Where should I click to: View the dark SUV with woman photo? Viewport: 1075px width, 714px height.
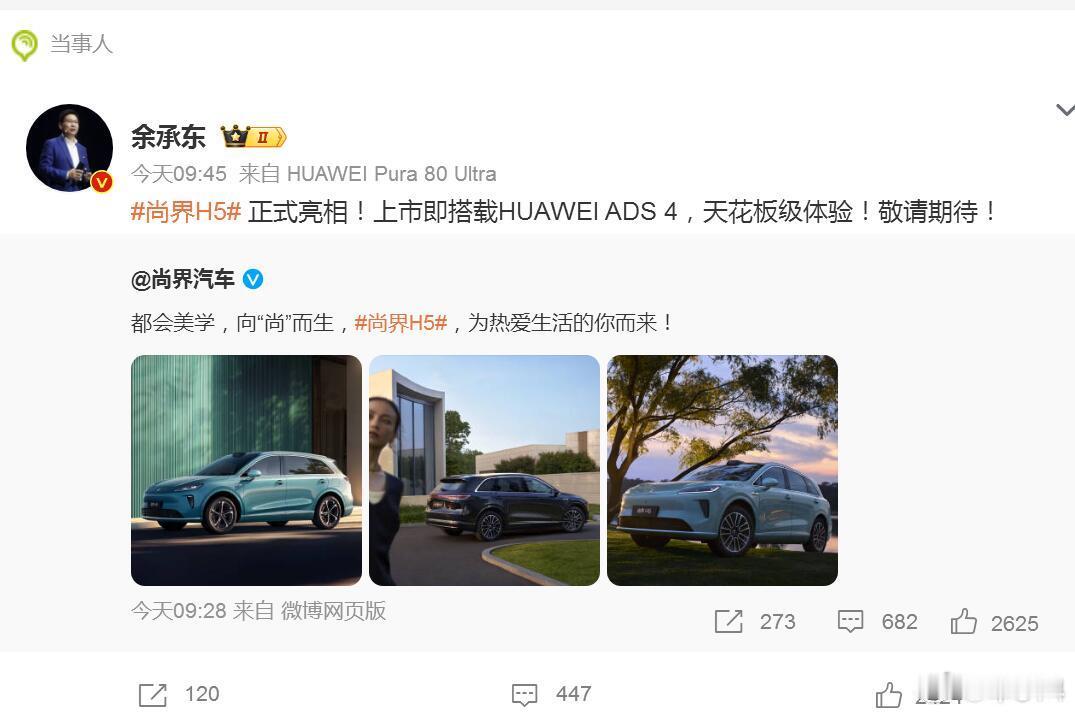point(484,470)
